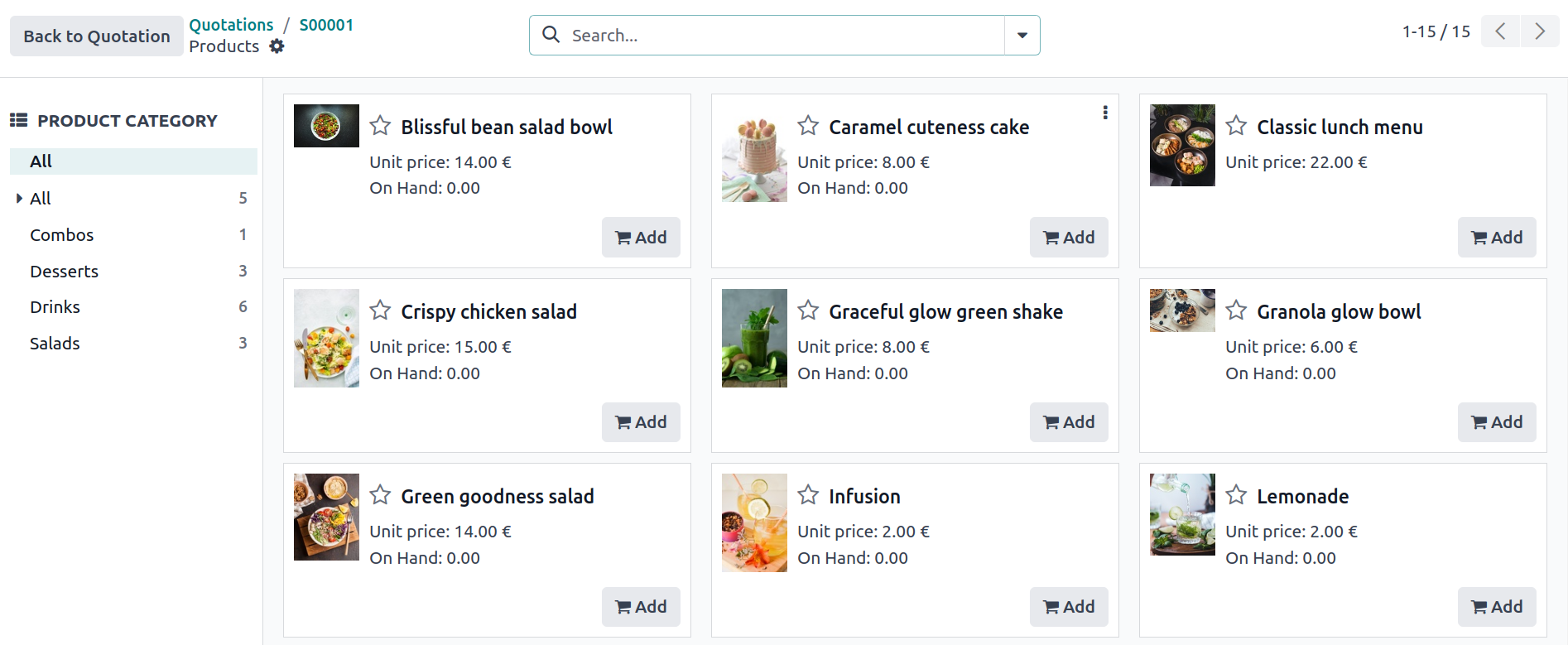Click the previous page arrow control

point(1498,31)
